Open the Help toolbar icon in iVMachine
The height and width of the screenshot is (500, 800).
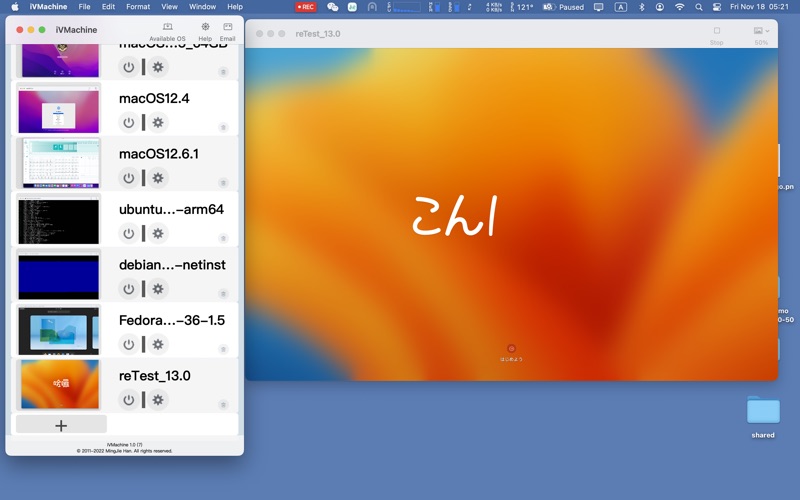205,32
